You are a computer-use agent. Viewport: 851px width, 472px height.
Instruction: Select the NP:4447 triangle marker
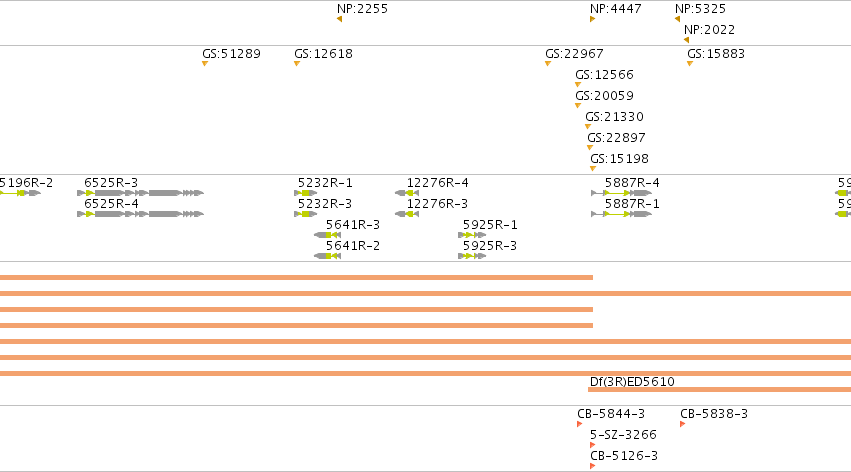tap(593, 19)
